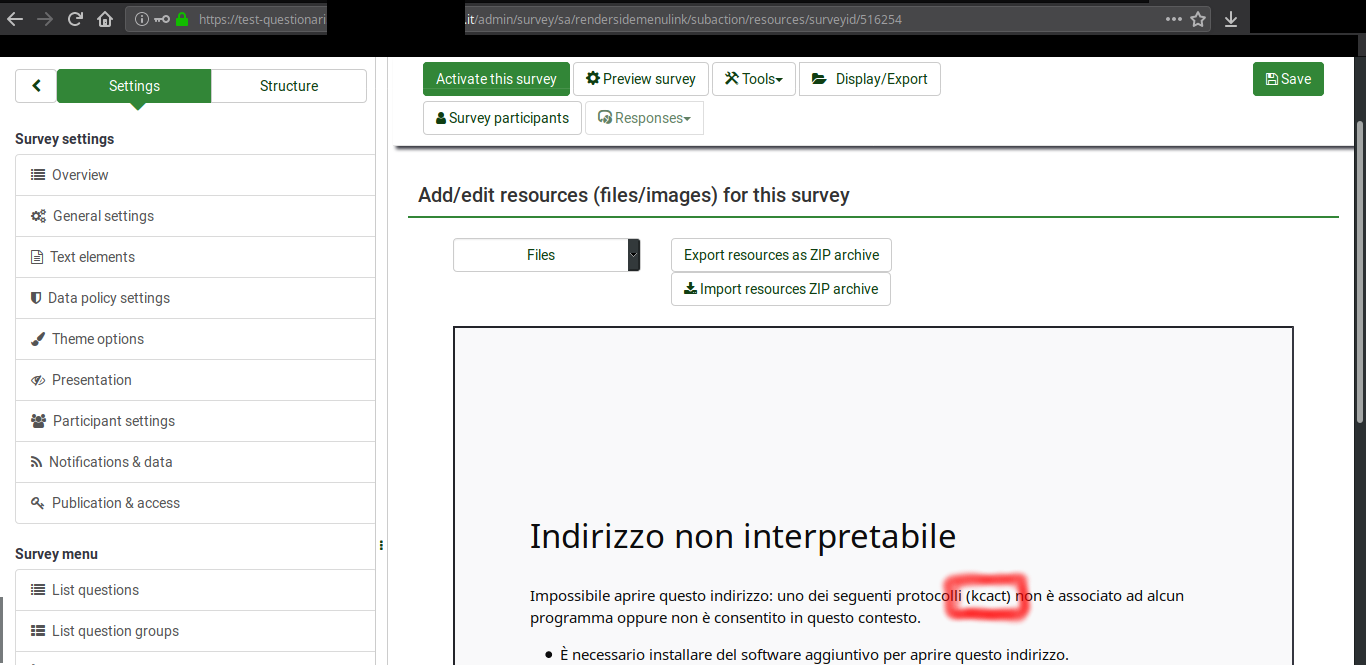Bookmark page with star icon
Image resolution: width=1366 pixels, height=665 pixels.
[x=1198, y=19]
